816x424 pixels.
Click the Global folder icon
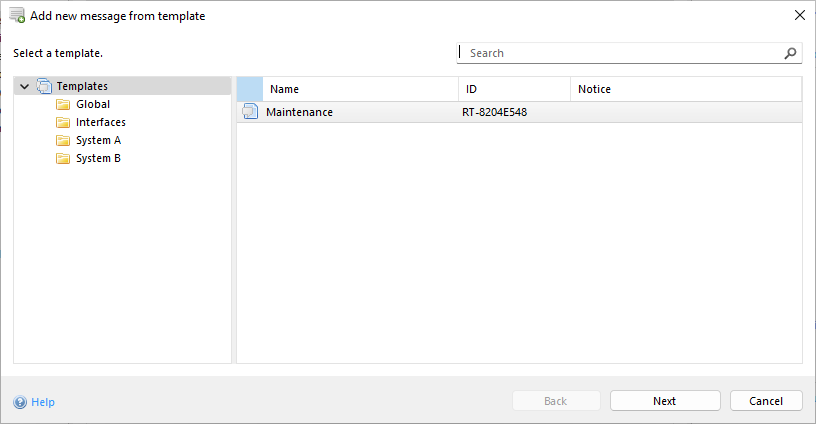pos(63,105)
